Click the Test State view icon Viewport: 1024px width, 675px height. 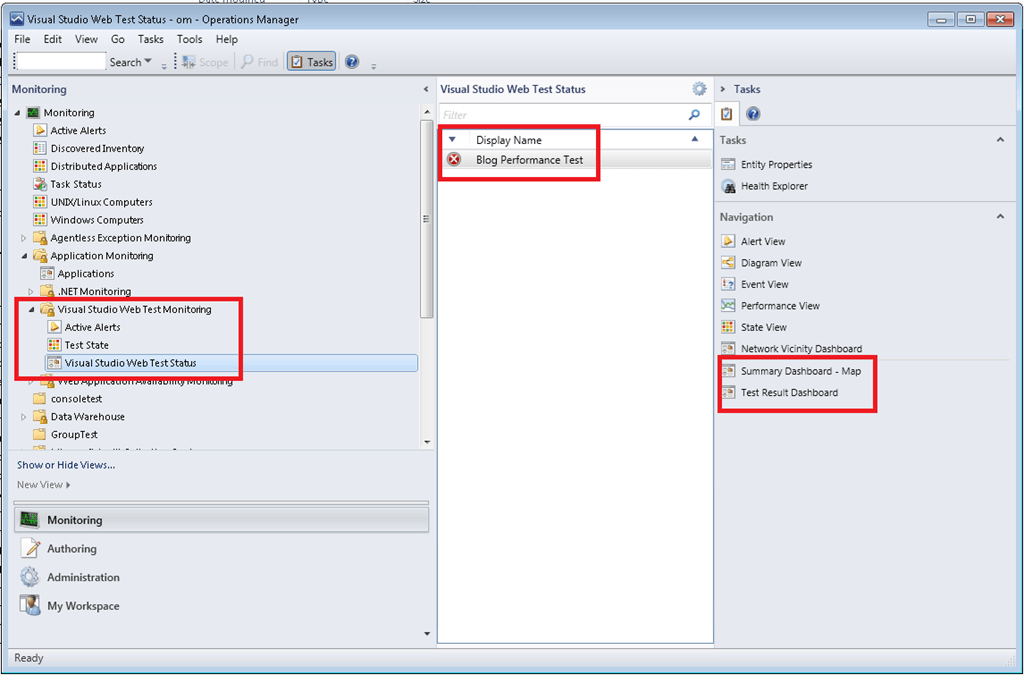[x=54, y=345]
